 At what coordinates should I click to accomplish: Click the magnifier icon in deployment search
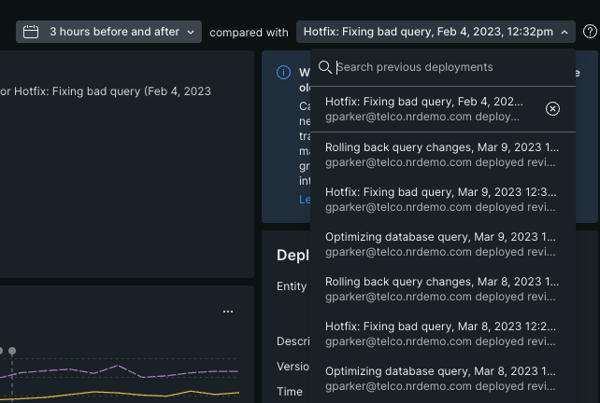pos(324,68)
